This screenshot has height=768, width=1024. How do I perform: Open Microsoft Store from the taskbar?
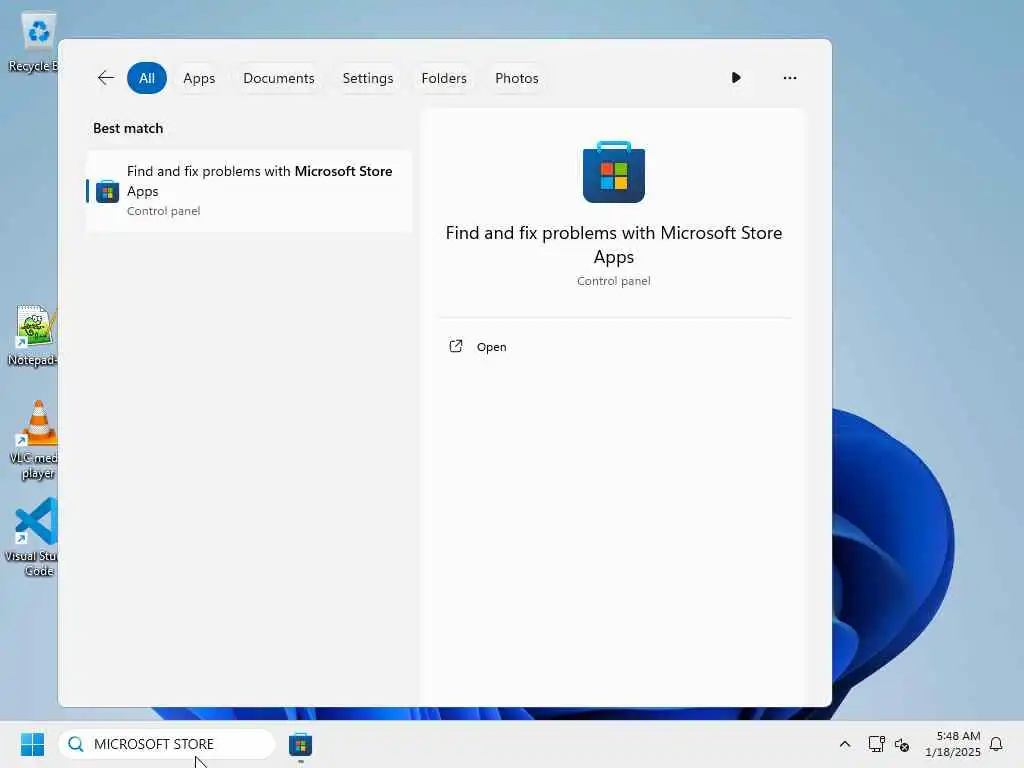300,744
